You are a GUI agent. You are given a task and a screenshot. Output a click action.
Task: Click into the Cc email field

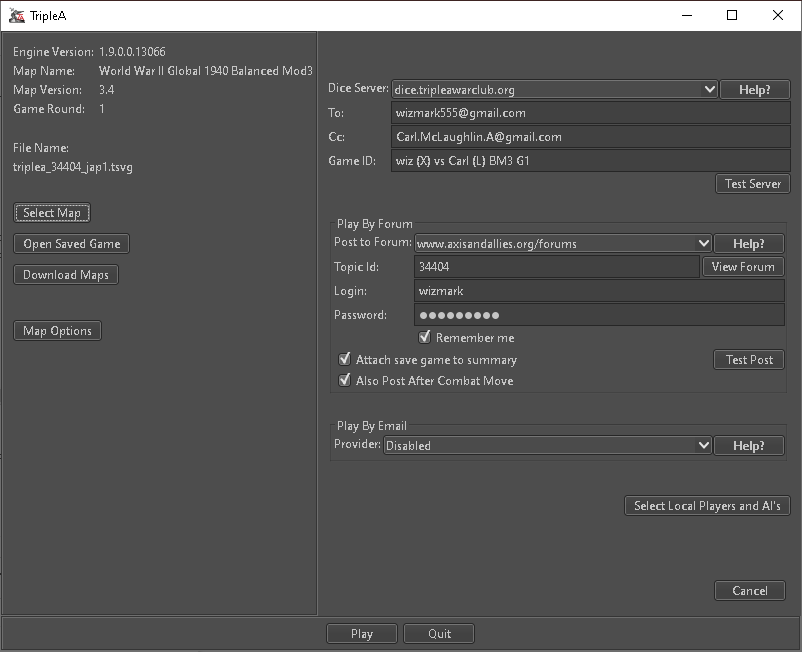(591, 137)
